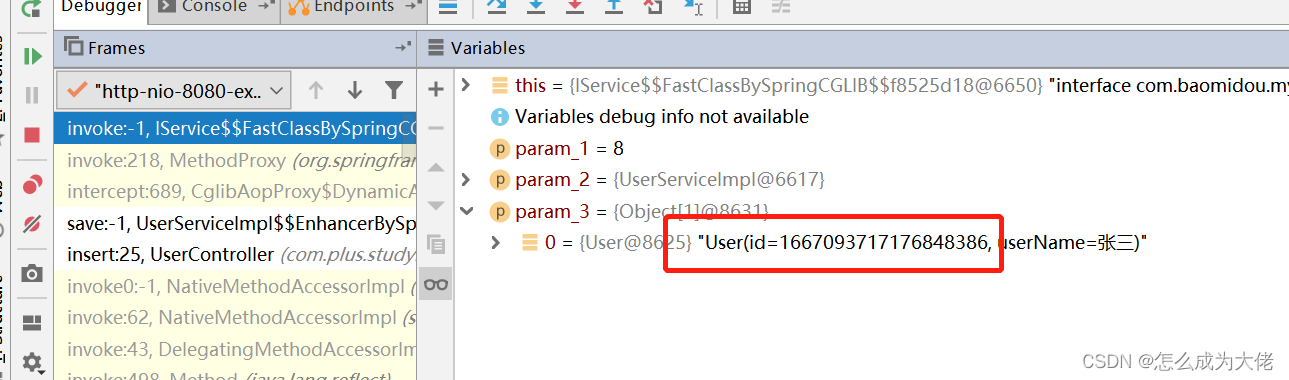This screenshot has height=380, width=1289.
Task: Select frame insert:25, UserController
Action: [x=236, y=254]
